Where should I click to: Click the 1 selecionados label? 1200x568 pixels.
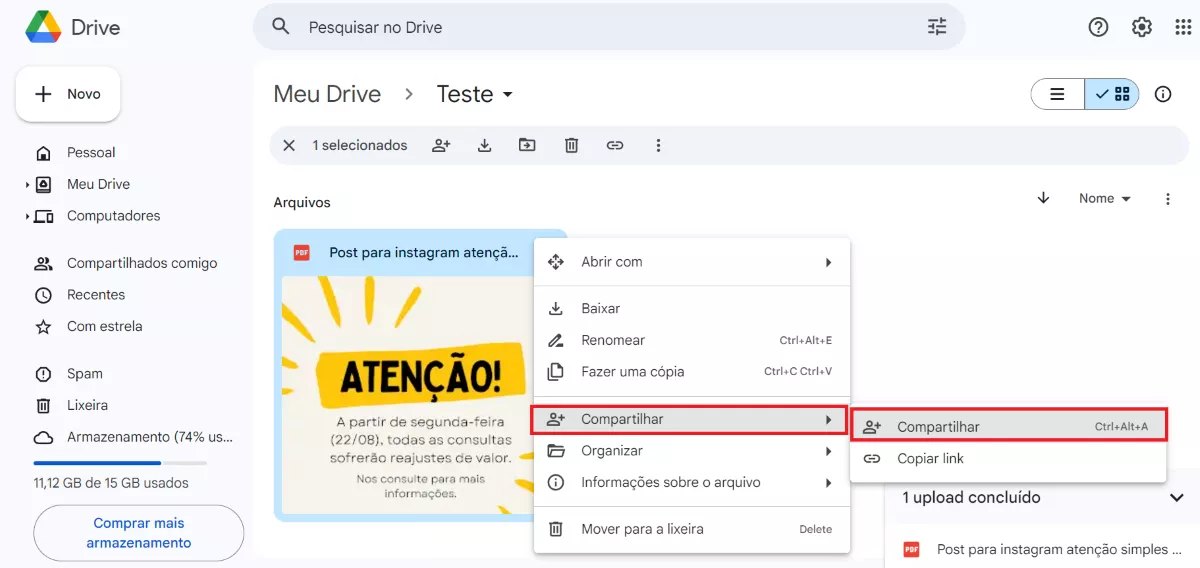360,145
